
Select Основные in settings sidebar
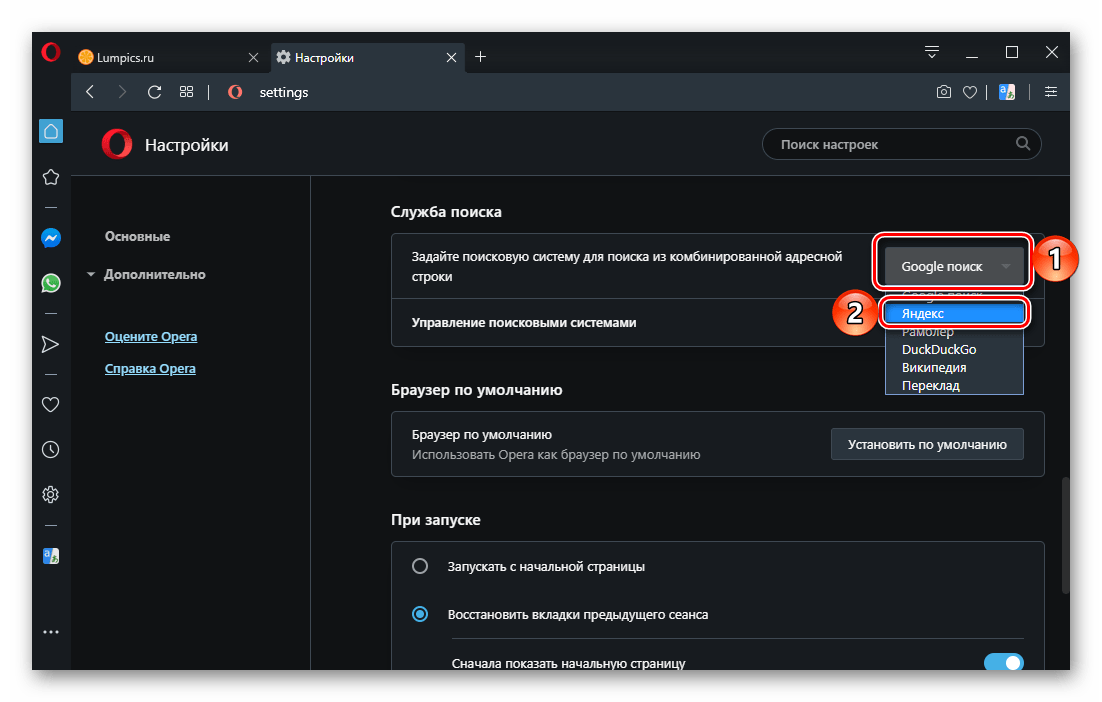pyautogui.click(x=138, y=237)
